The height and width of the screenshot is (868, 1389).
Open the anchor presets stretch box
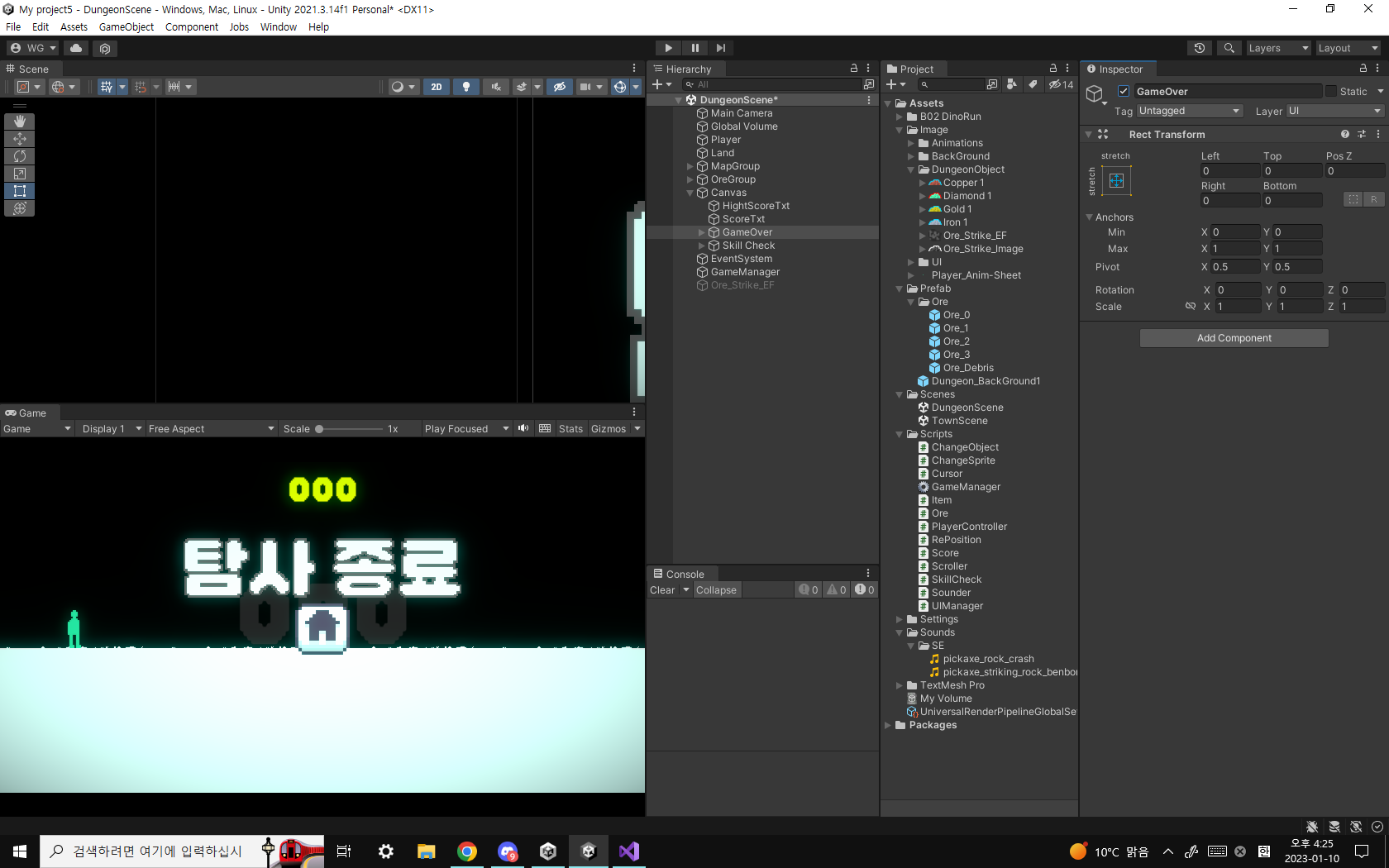pyautogui.click(x=1116, y=181)
